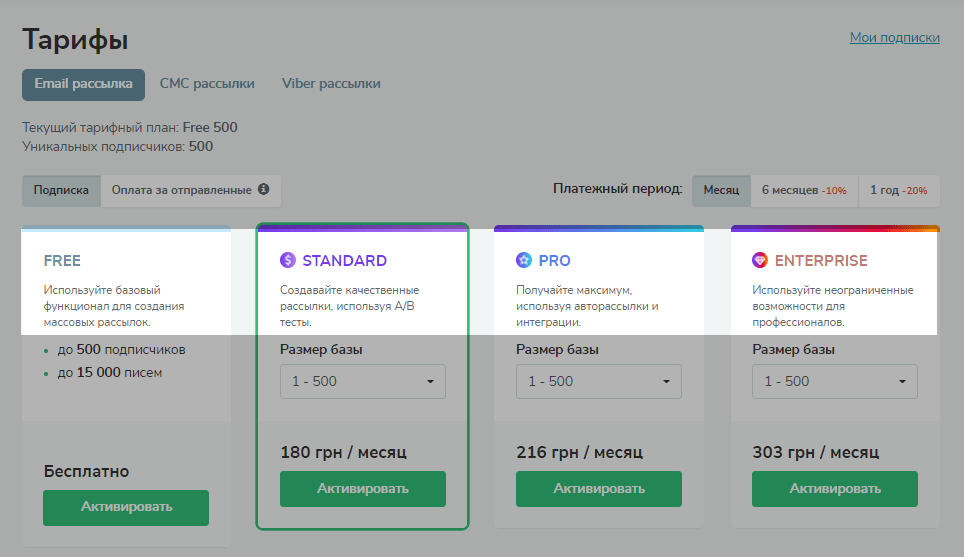This screenshot has height=557, width=964.
Task: Switch to Подписка billing mode
Action: (61, 190)
